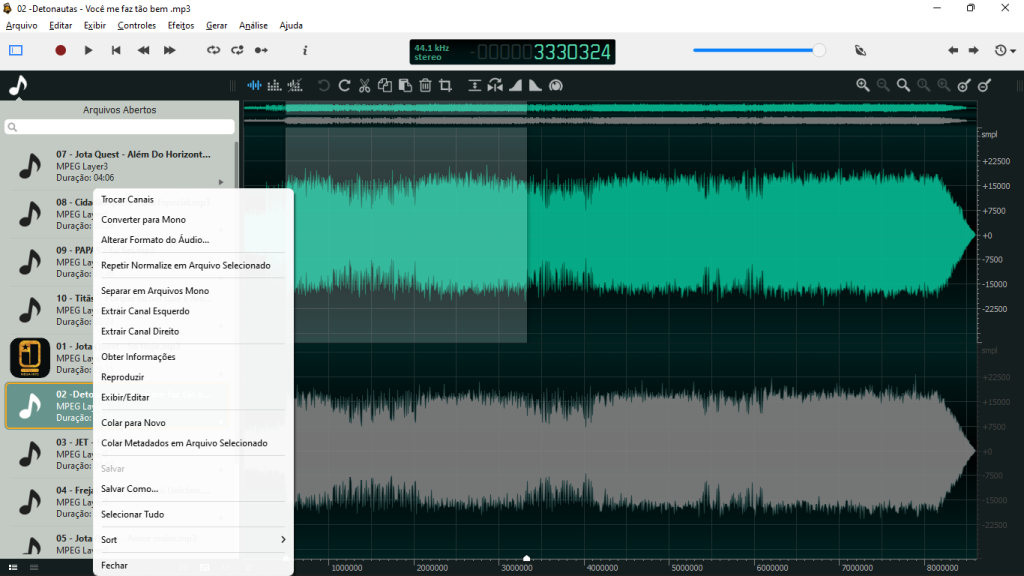
Task: Click the Delete trash icon
Action: (426, 86)
